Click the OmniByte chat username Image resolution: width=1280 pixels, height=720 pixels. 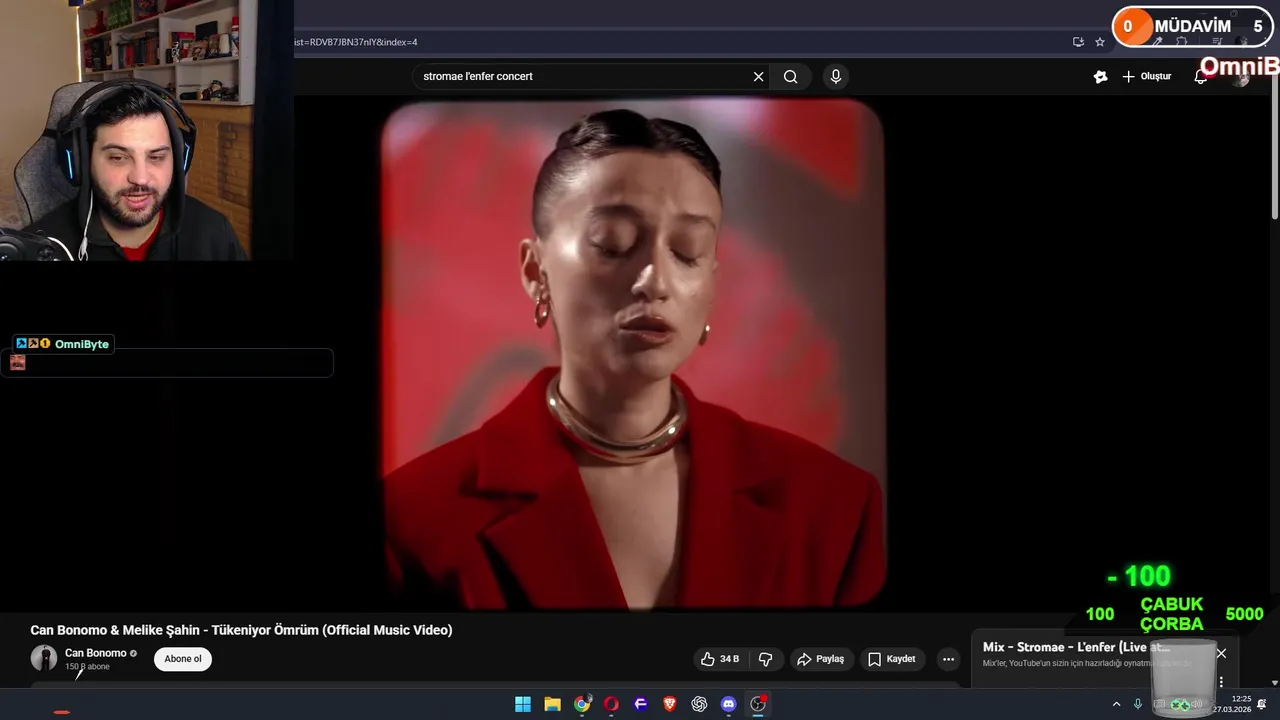pos(82,344)
